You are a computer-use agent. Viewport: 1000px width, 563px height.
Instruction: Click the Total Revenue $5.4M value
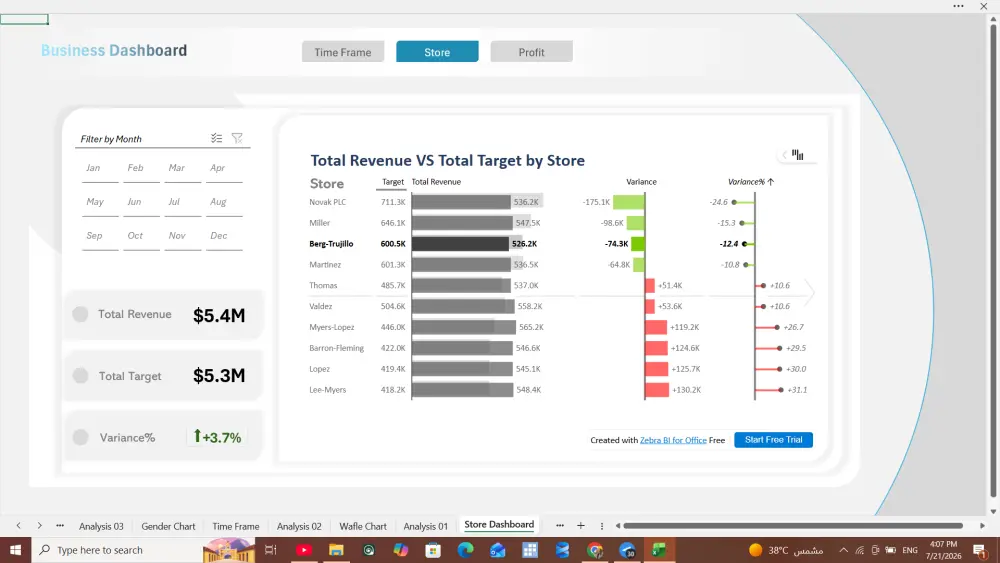click(x=219, y=315)
